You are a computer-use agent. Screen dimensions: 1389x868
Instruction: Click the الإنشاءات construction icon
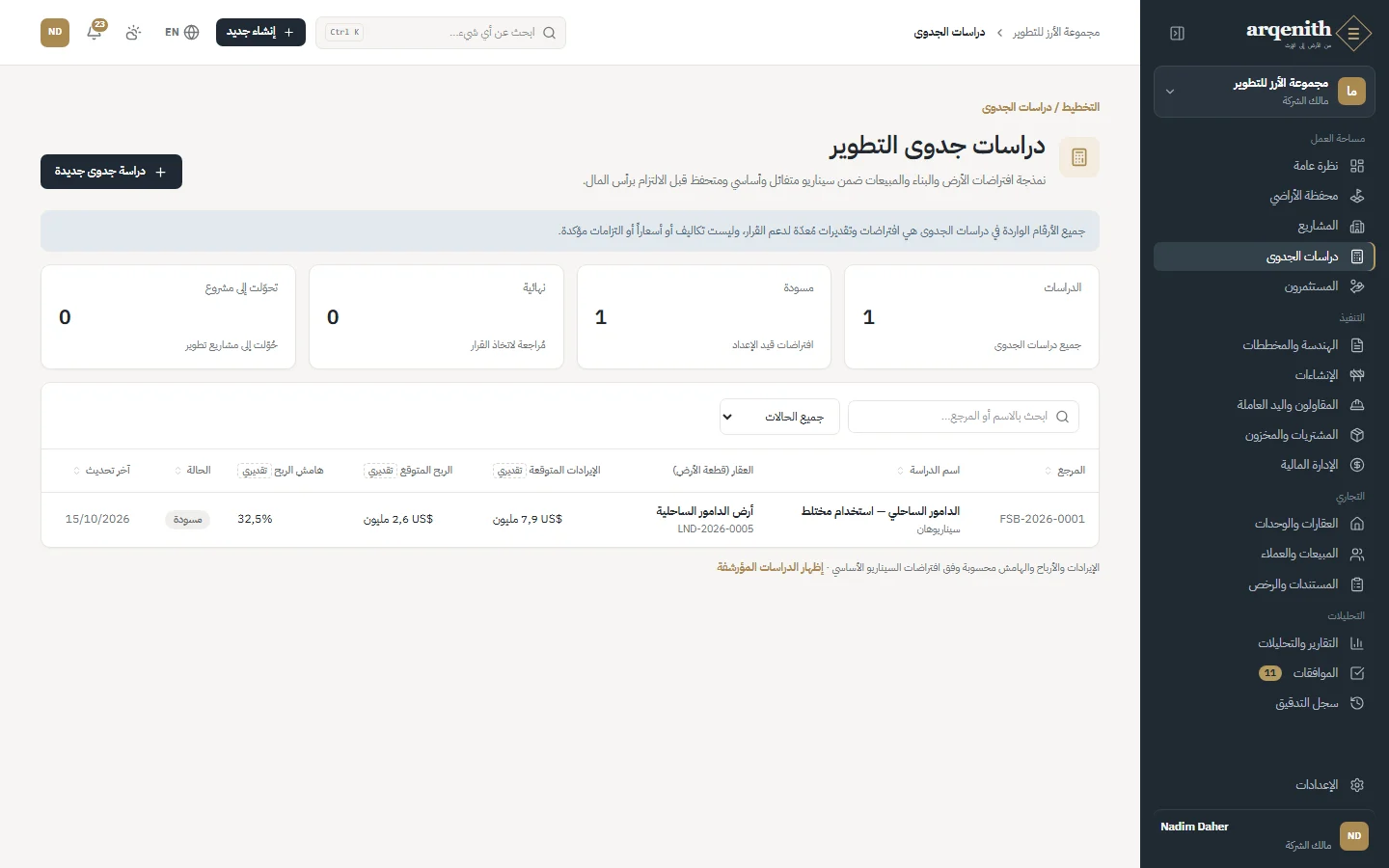[1357, 375]
